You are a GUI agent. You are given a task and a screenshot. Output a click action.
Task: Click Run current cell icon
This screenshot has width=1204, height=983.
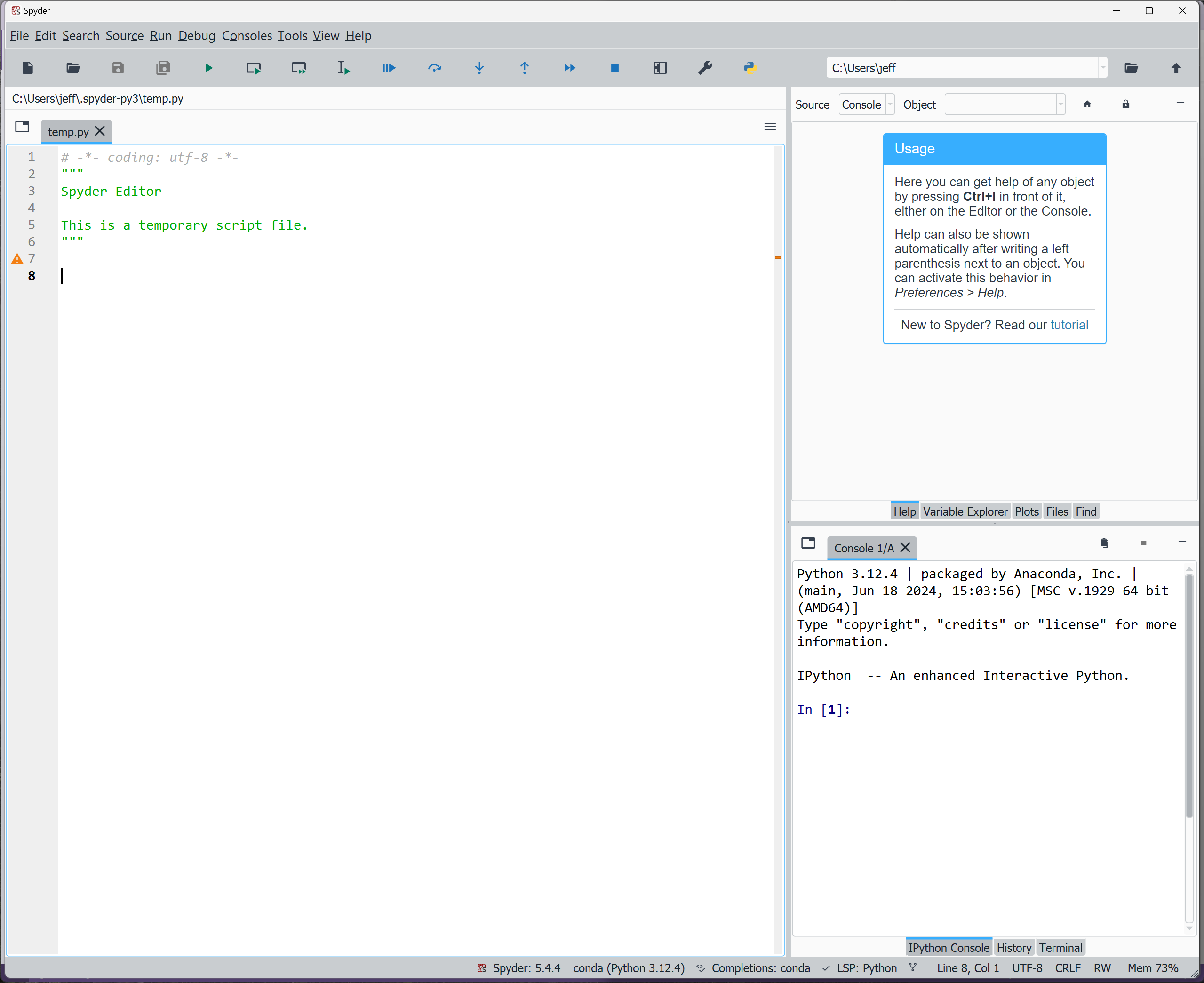[x=254, y=68]
